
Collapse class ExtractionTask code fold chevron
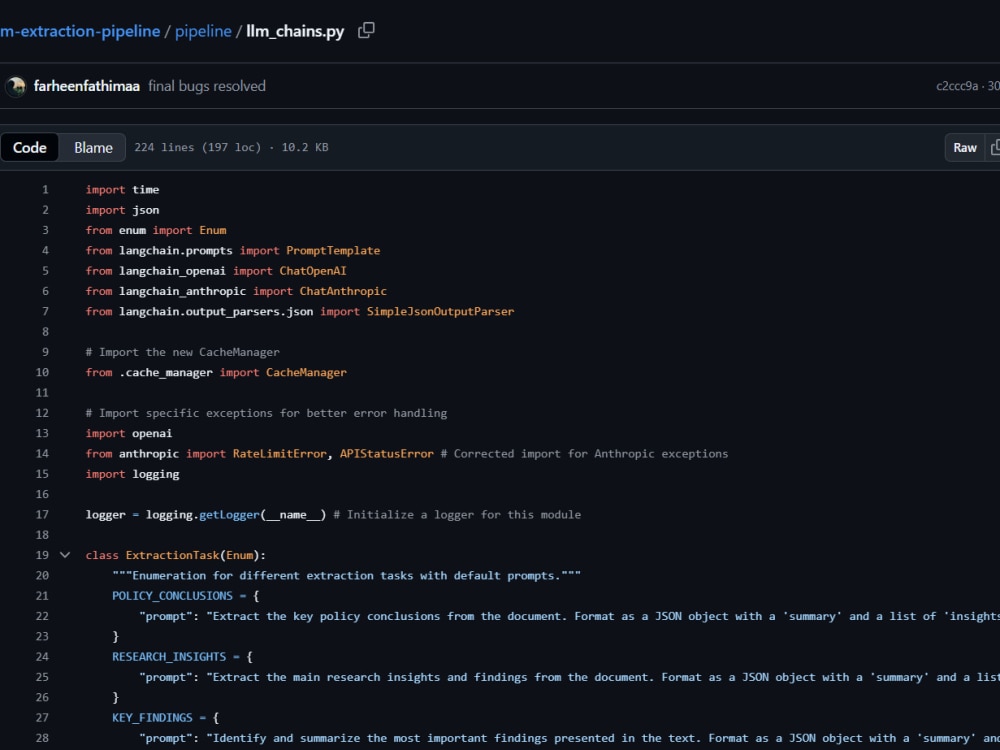tap(64, 555)
